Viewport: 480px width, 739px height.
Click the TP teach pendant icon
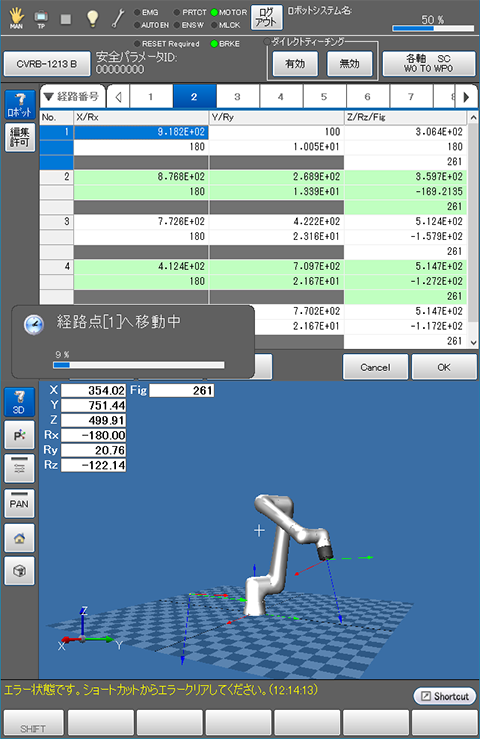point(41,19)
